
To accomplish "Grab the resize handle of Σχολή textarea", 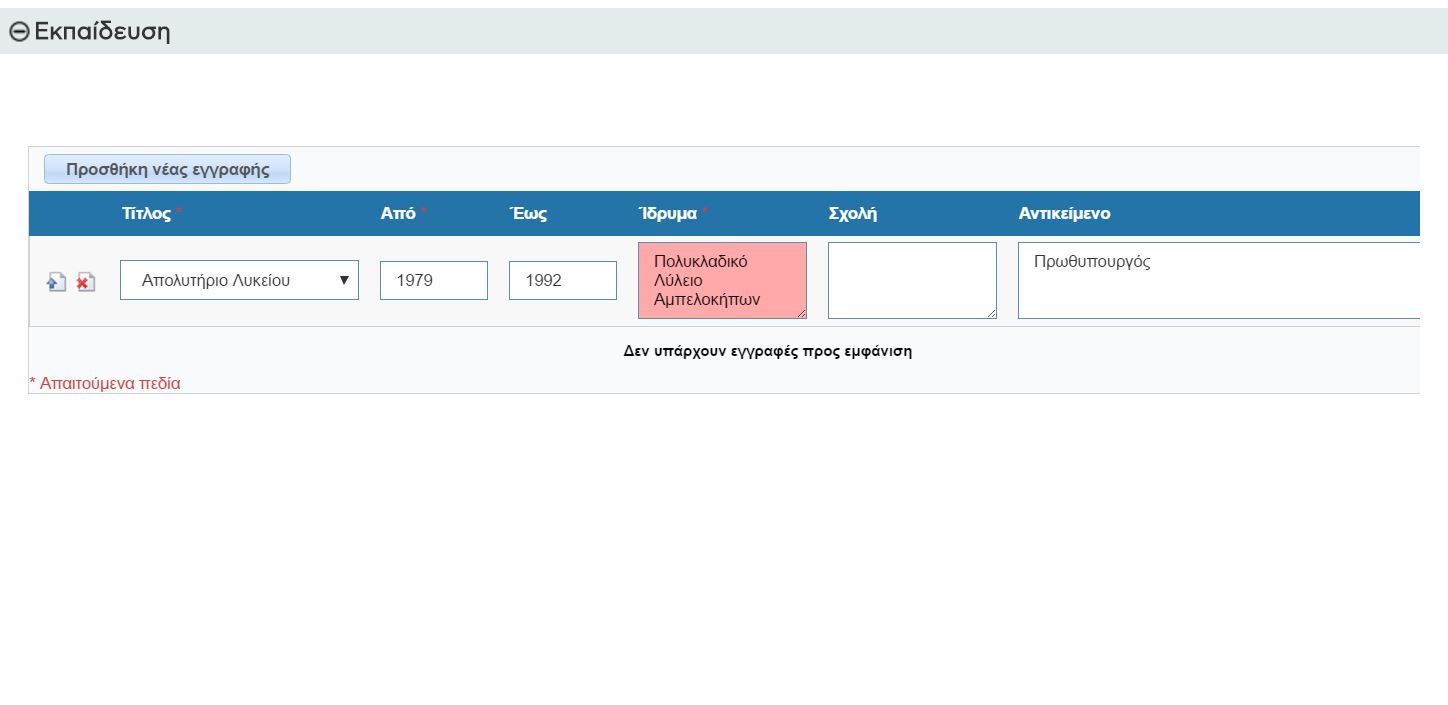I will [x=991, y=313].
